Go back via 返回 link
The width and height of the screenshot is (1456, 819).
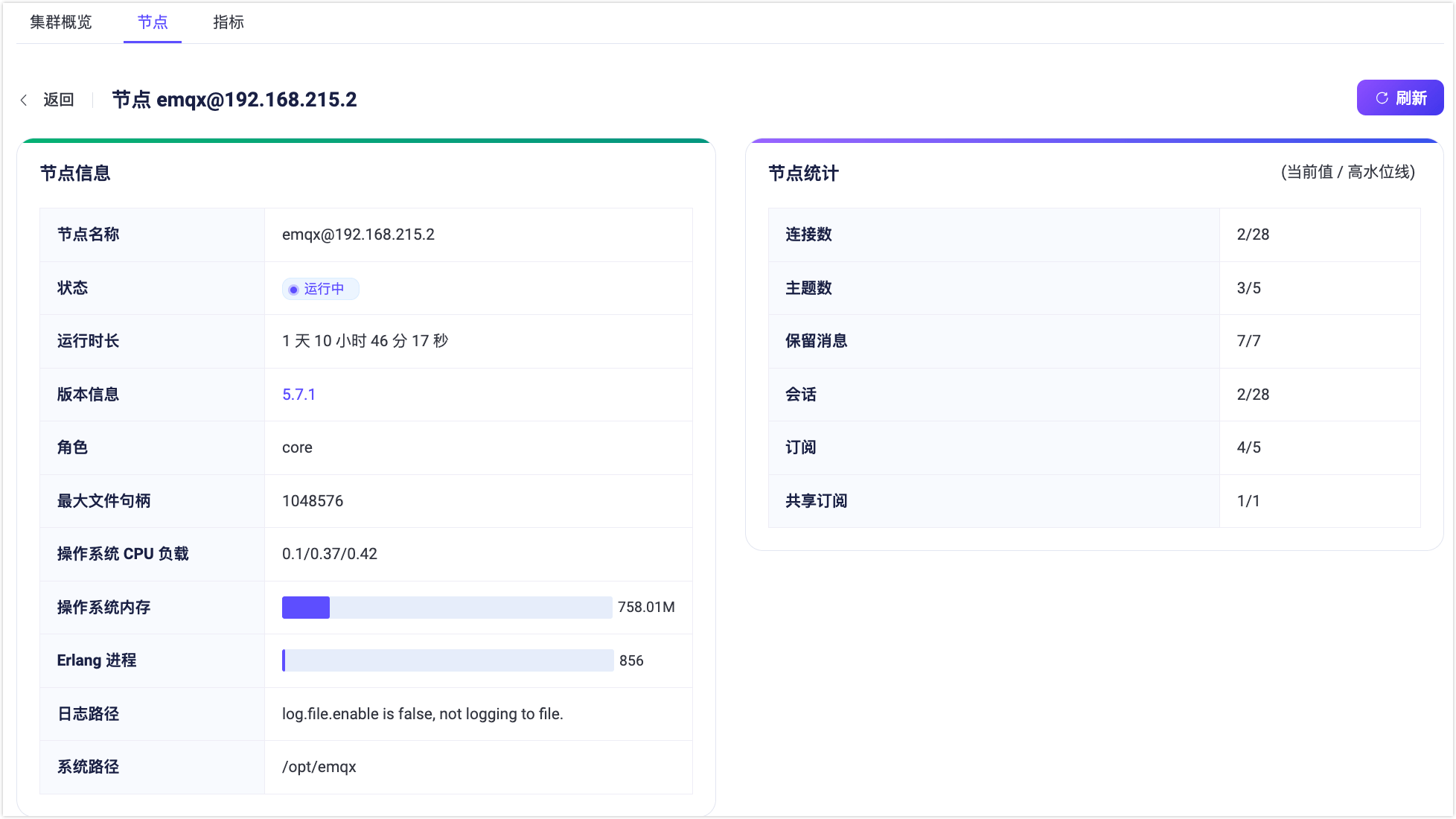coord(58,100)
